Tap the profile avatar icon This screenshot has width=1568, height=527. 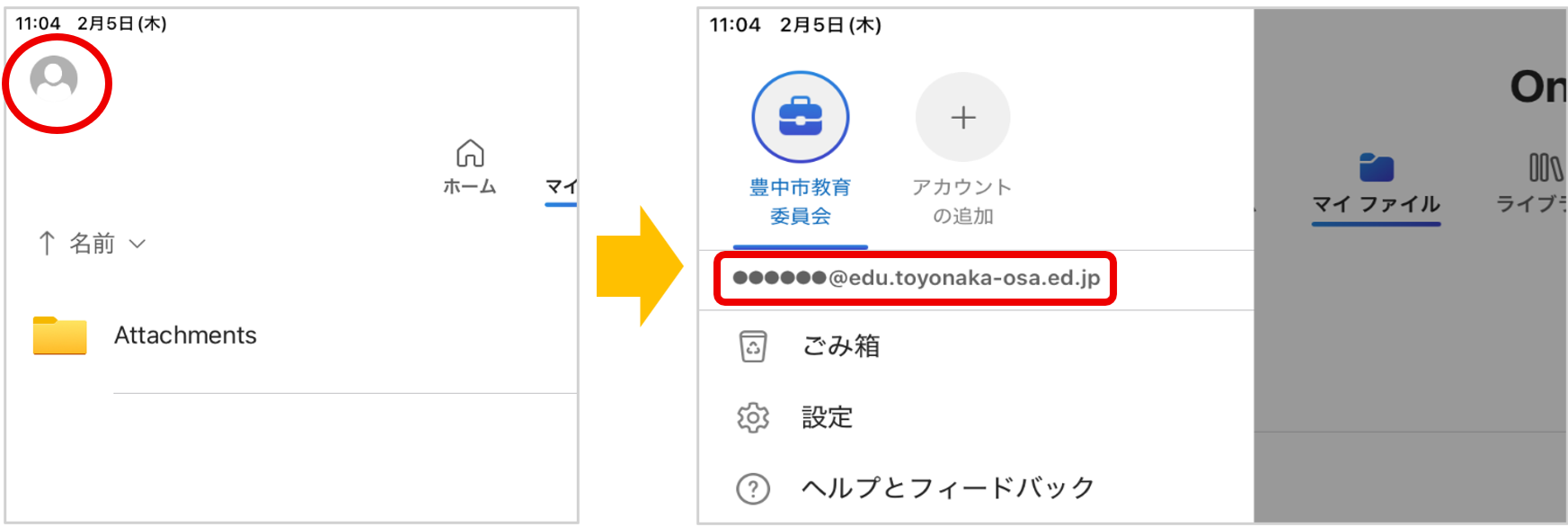54,78
